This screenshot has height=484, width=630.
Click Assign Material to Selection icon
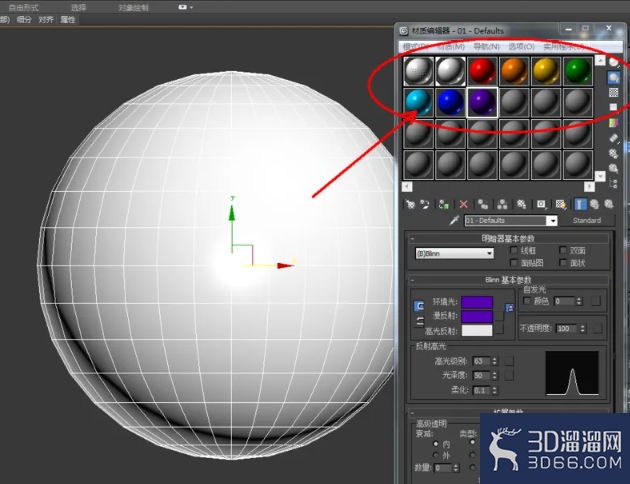click(444, 204)
